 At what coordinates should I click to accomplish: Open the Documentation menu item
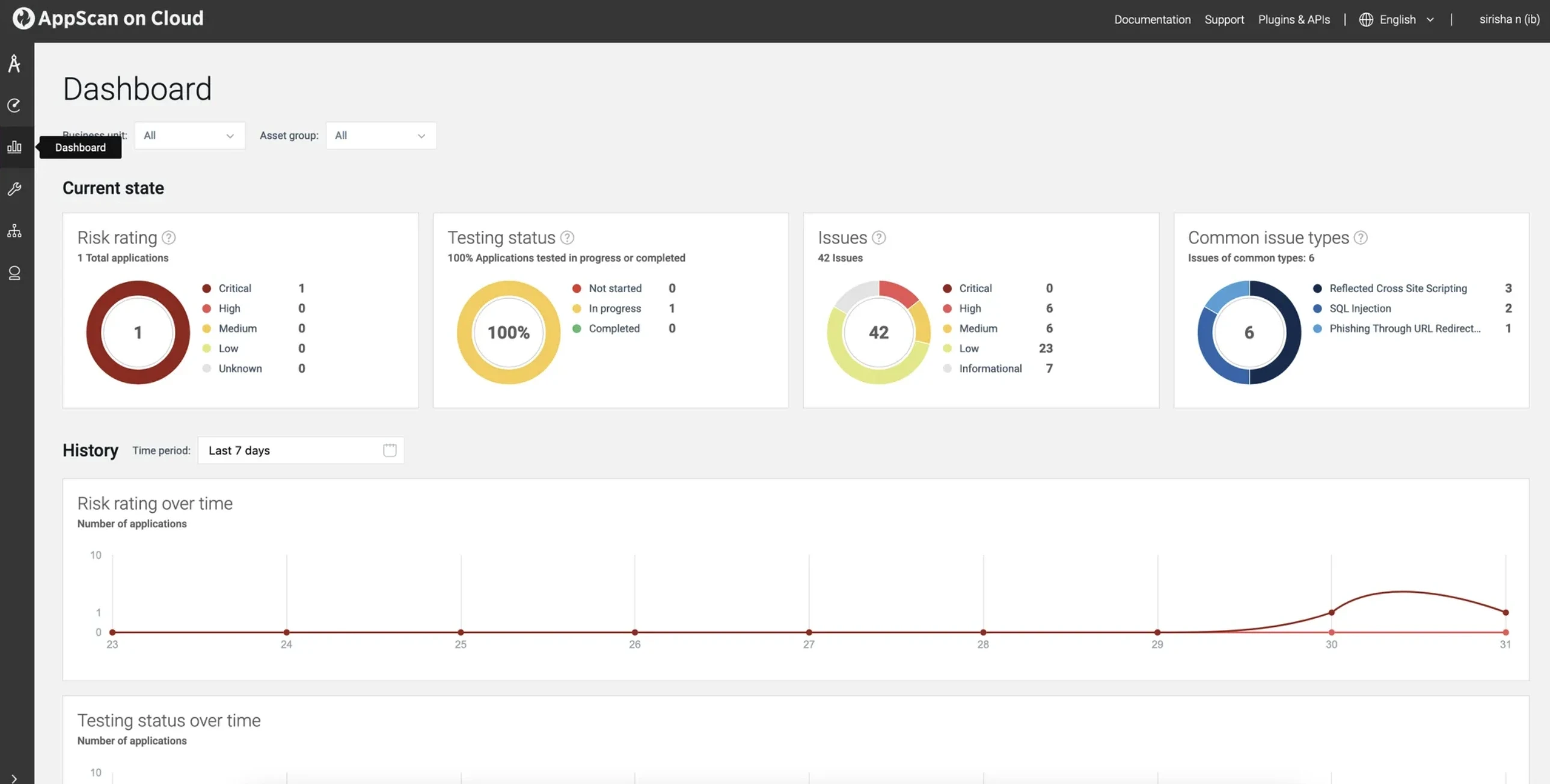[1151, 19]
